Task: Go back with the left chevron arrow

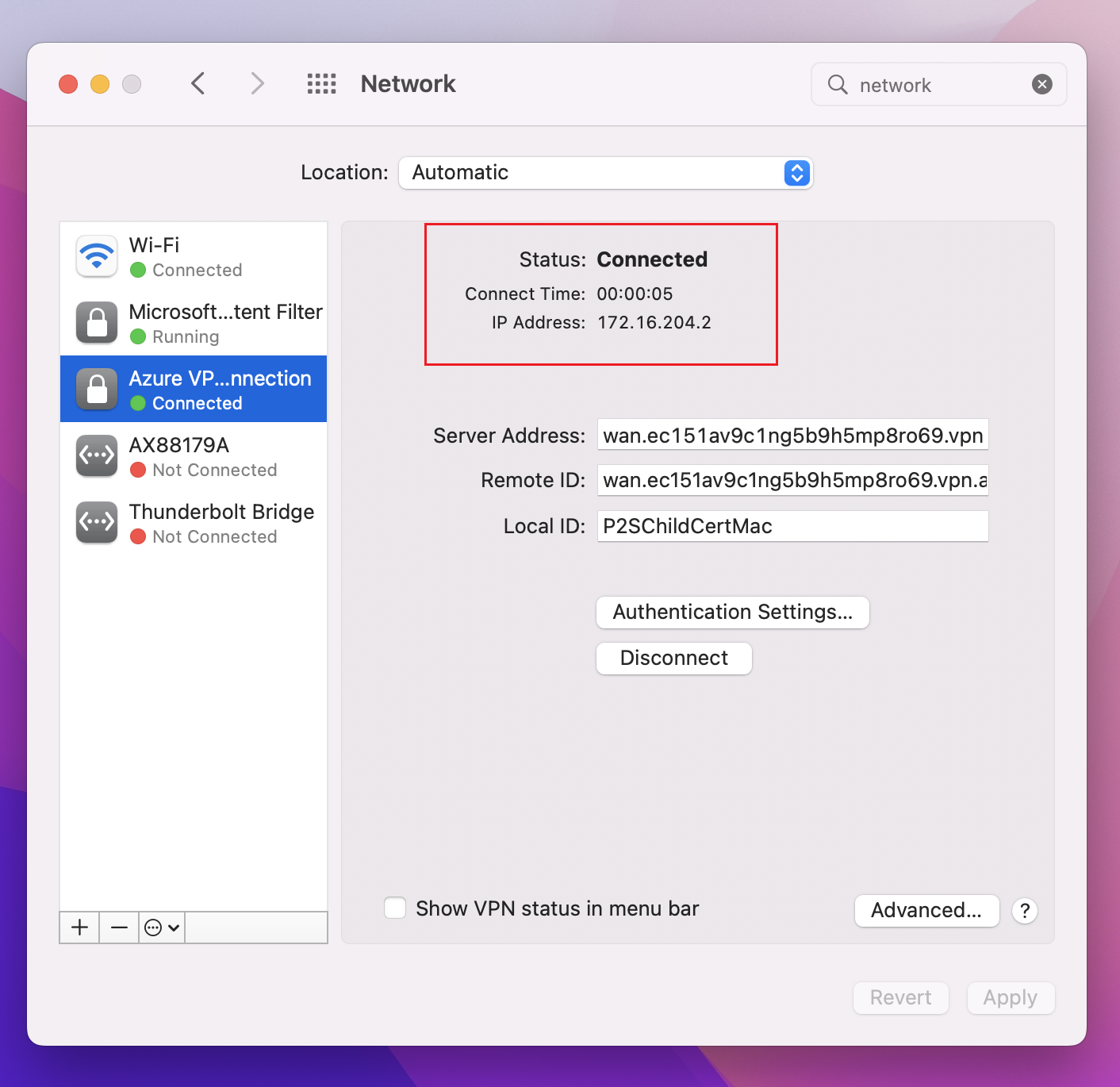Action: coord(198,83)
